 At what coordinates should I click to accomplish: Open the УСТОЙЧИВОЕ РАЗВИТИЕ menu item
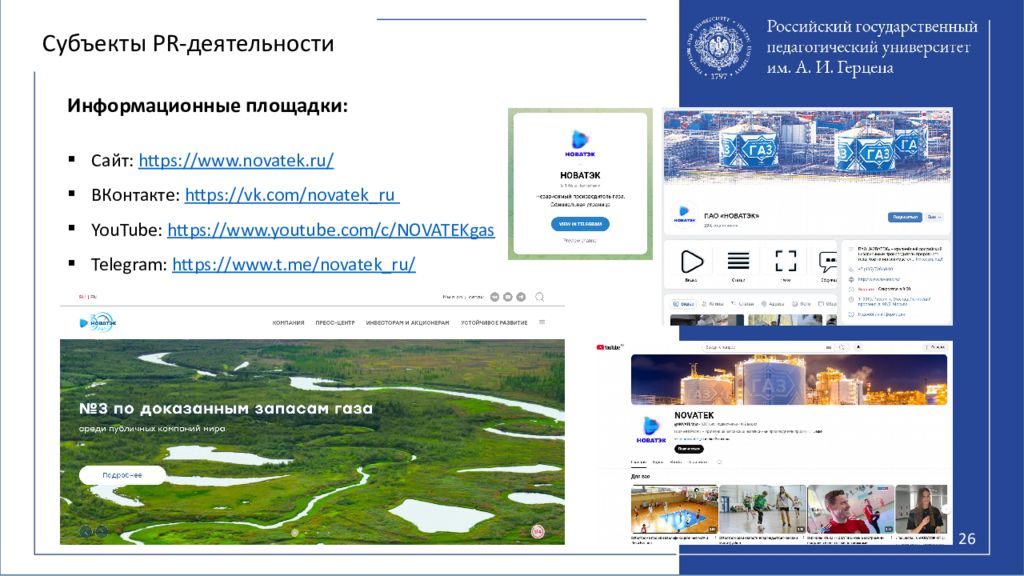coord(494,323)
